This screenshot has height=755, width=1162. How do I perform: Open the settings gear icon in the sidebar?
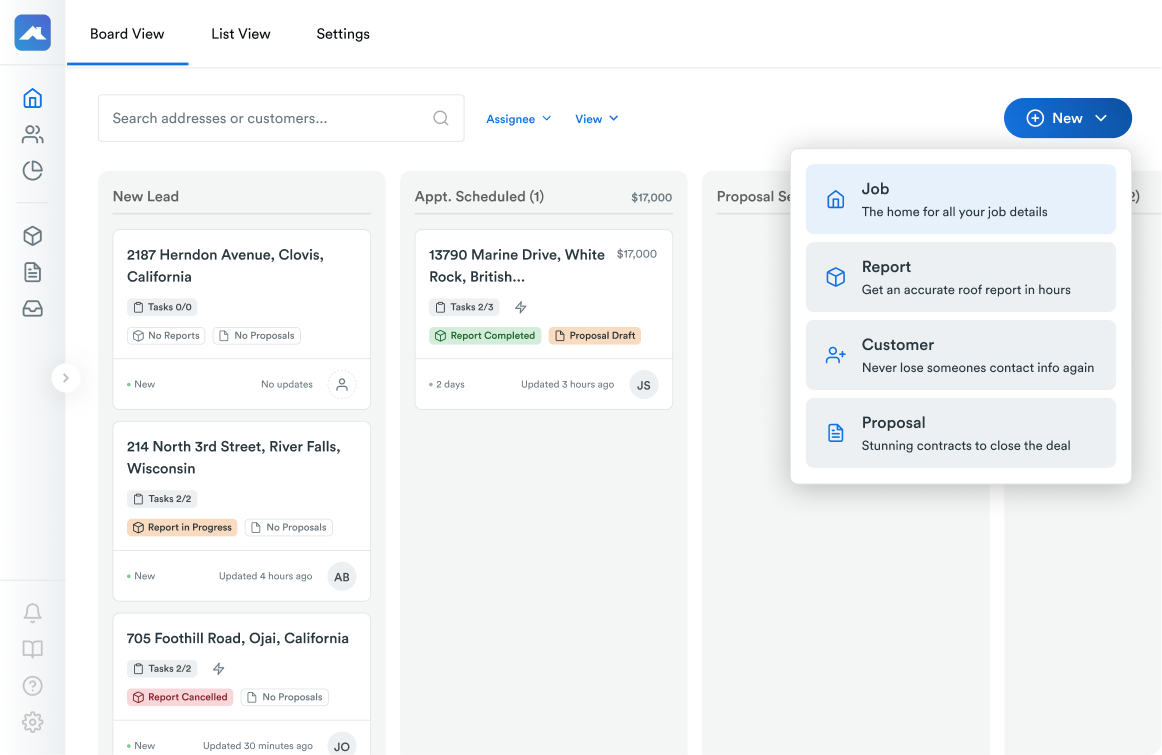(33, 722)
